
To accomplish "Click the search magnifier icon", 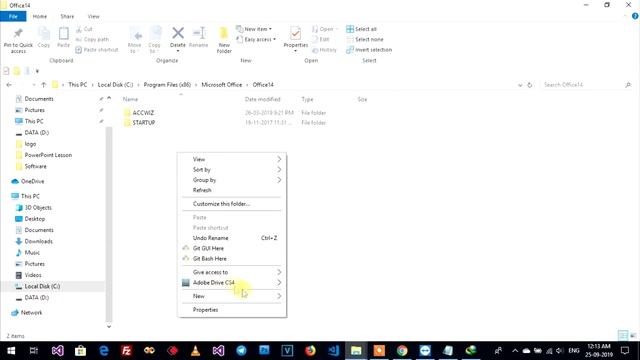I will pos(628,85).
